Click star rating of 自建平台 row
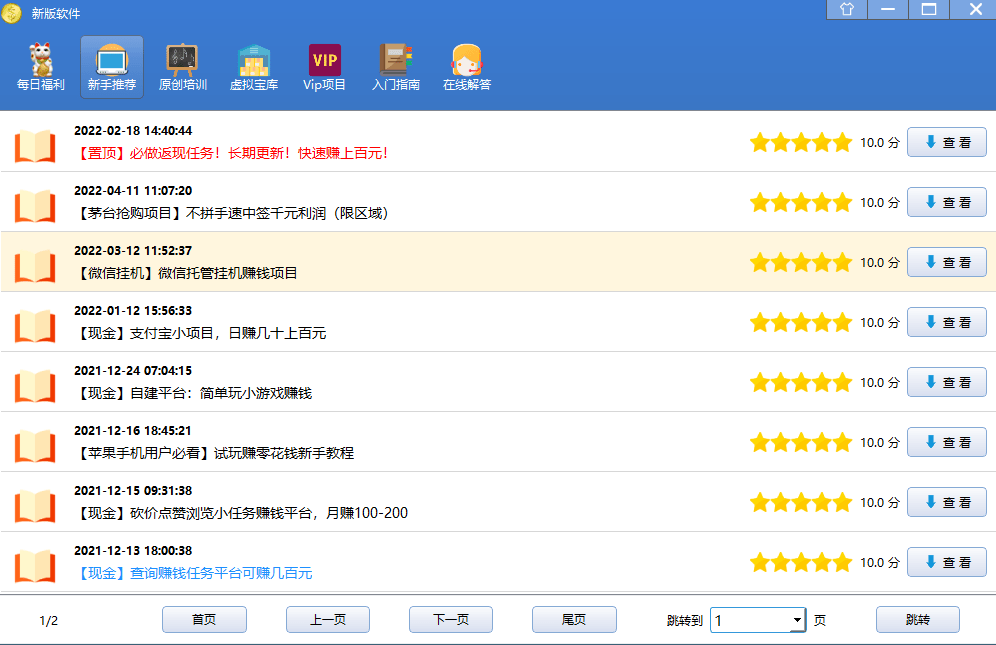Image resolution: width=996 pixels, height=645 pixels. pos(800,383)
